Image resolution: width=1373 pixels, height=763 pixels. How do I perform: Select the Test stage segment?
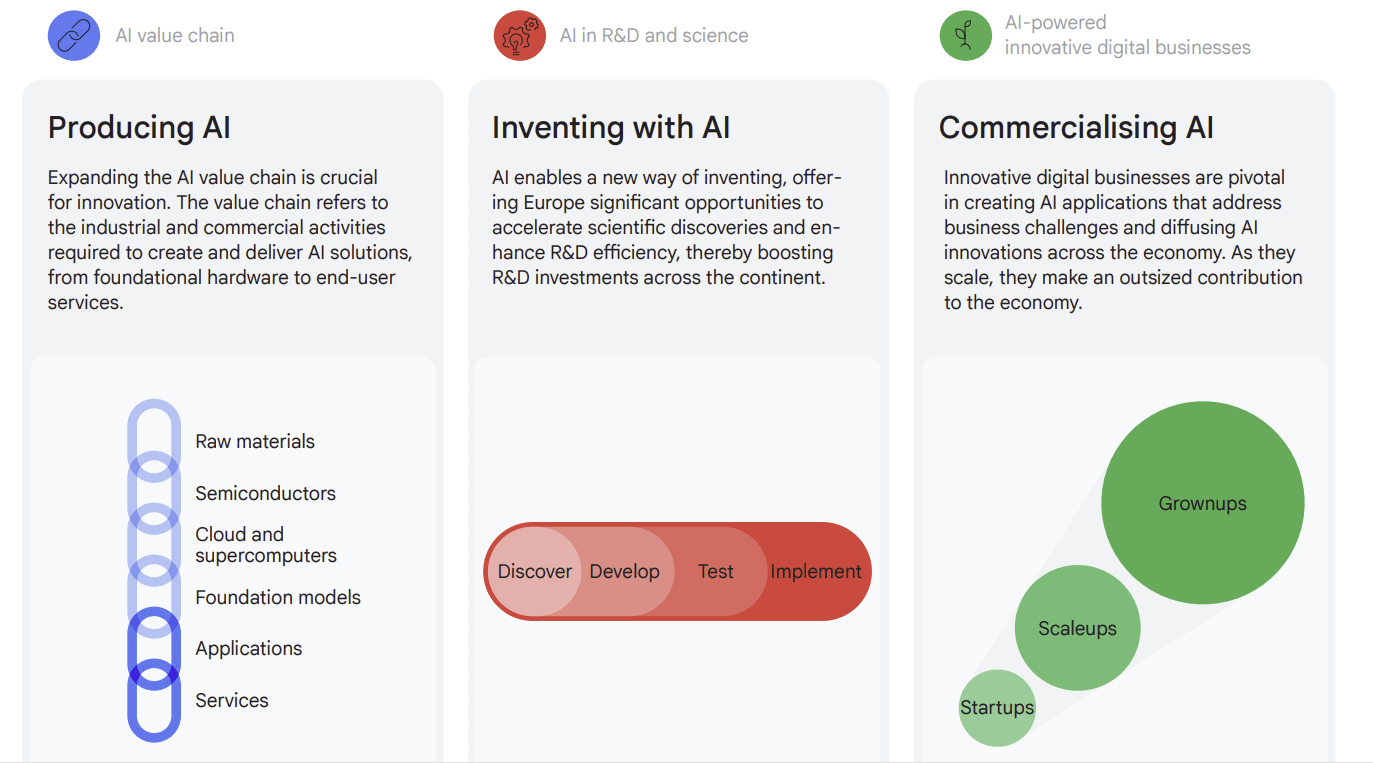click(x=716, y=572)
